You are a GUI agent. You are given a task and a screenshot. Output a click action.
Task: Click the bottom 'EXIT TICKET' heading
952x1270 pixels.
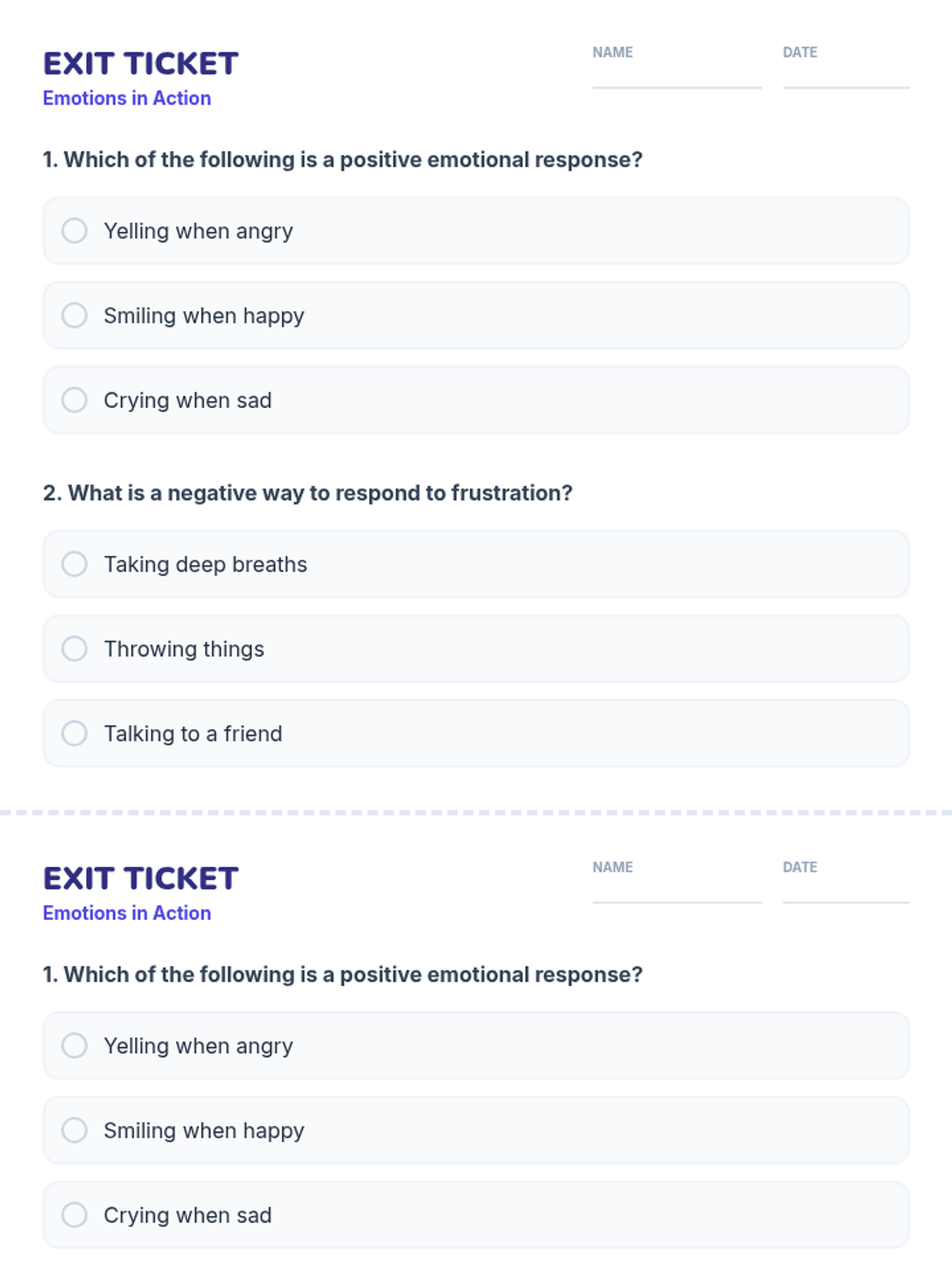[140, 879]
